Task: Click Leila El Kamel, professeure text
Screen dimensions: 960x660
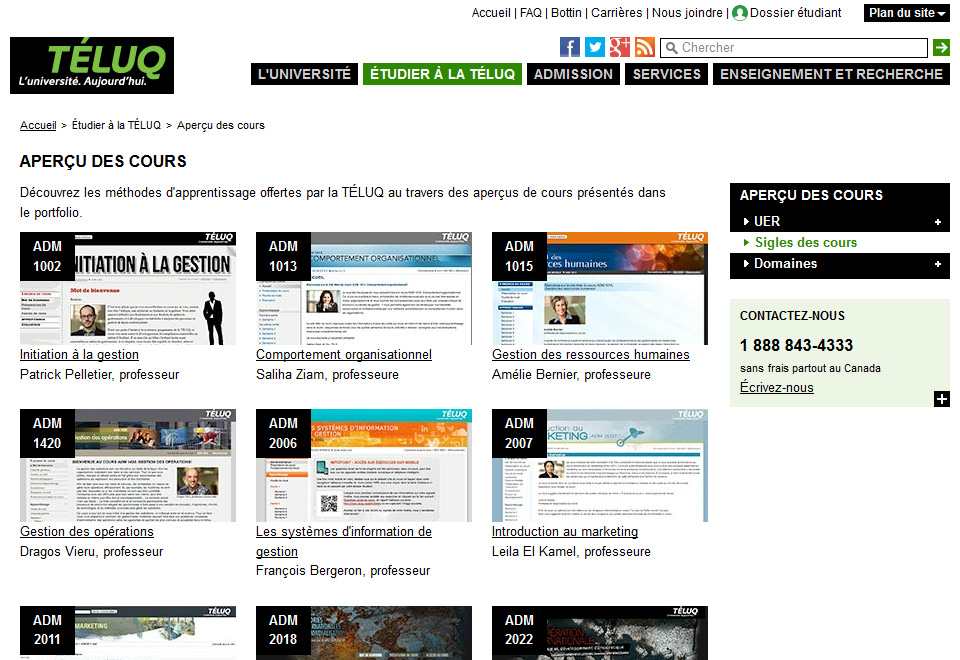Action: pos(571,552)
